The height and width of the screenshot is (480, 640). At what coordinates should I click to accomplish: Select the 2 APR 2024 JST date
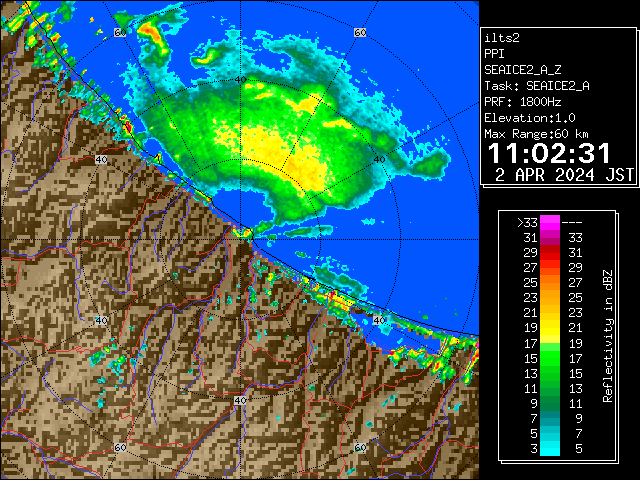[564, 175]
